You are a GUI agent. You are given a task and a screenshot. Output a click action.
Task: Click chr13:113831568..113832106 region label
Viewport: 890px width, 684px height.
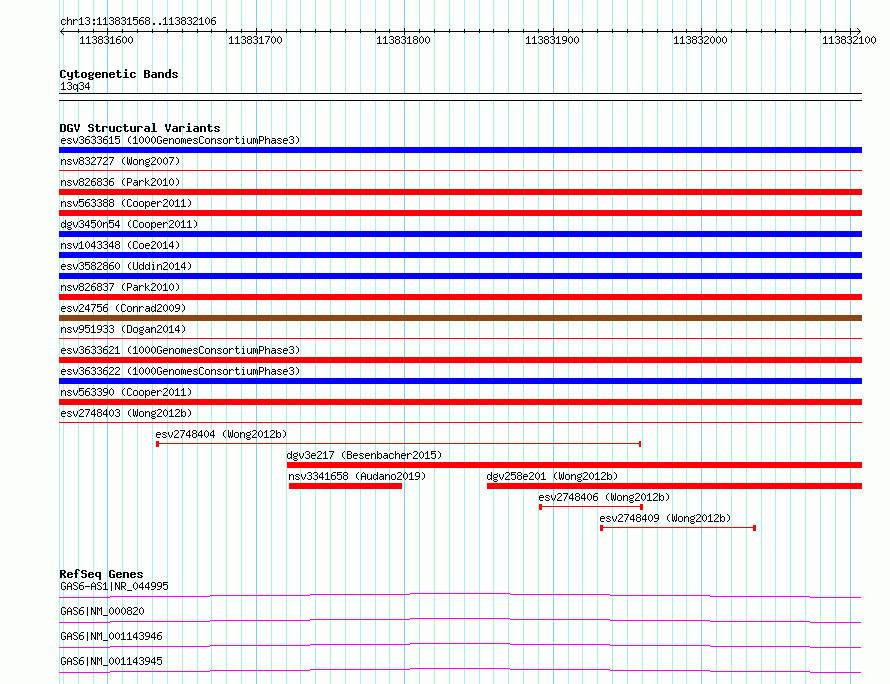coord(138,22)
